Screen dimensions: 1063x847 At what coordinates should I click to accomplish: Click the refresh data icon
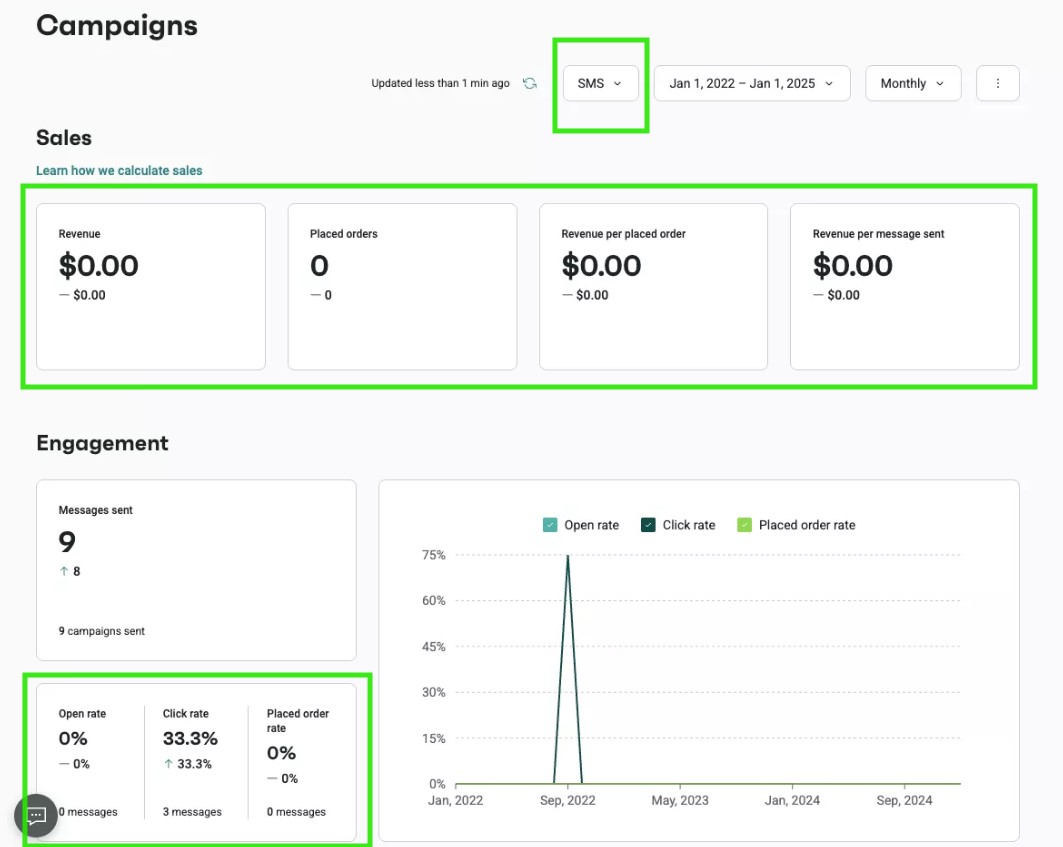pyautogui.click(x=530, y=83)
